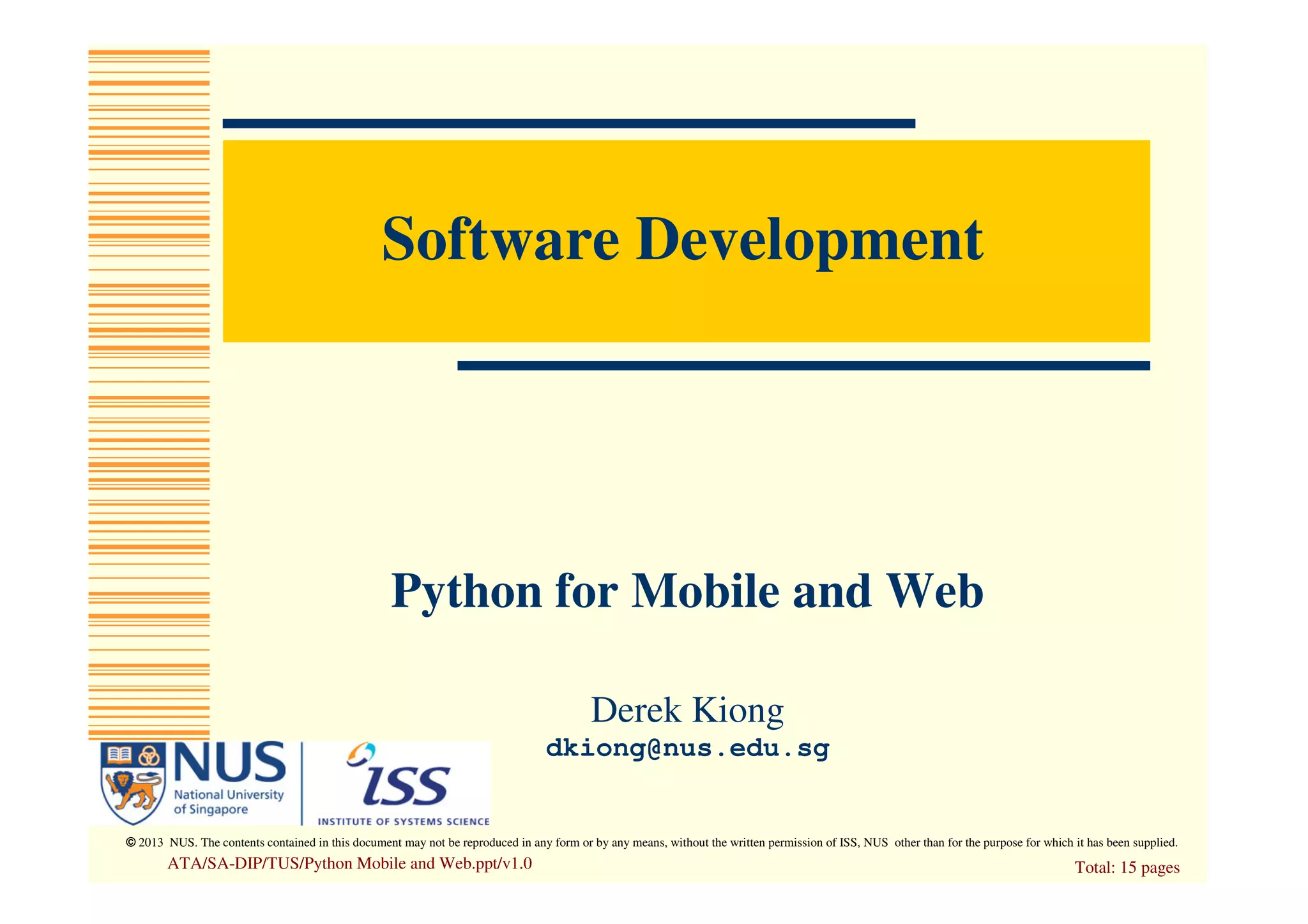
Task: Click the ISS swirl emblem above the letter i
Action: click(361, 754)
